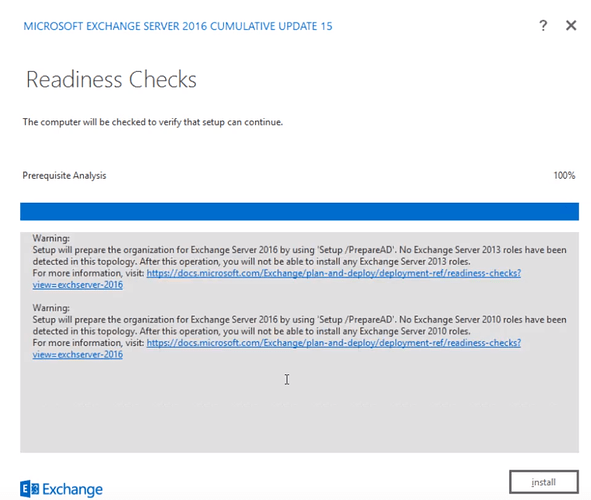Screen dimensions: 591x500
Task: Click warning text mentioning Exchange Server 2010 roles
Action: pos(299,325)
